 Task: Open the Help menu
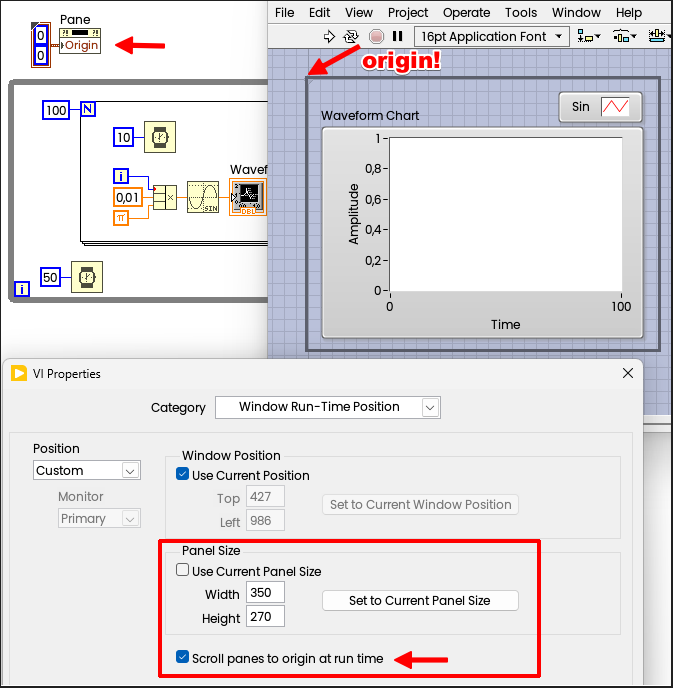tap(628, 13)
